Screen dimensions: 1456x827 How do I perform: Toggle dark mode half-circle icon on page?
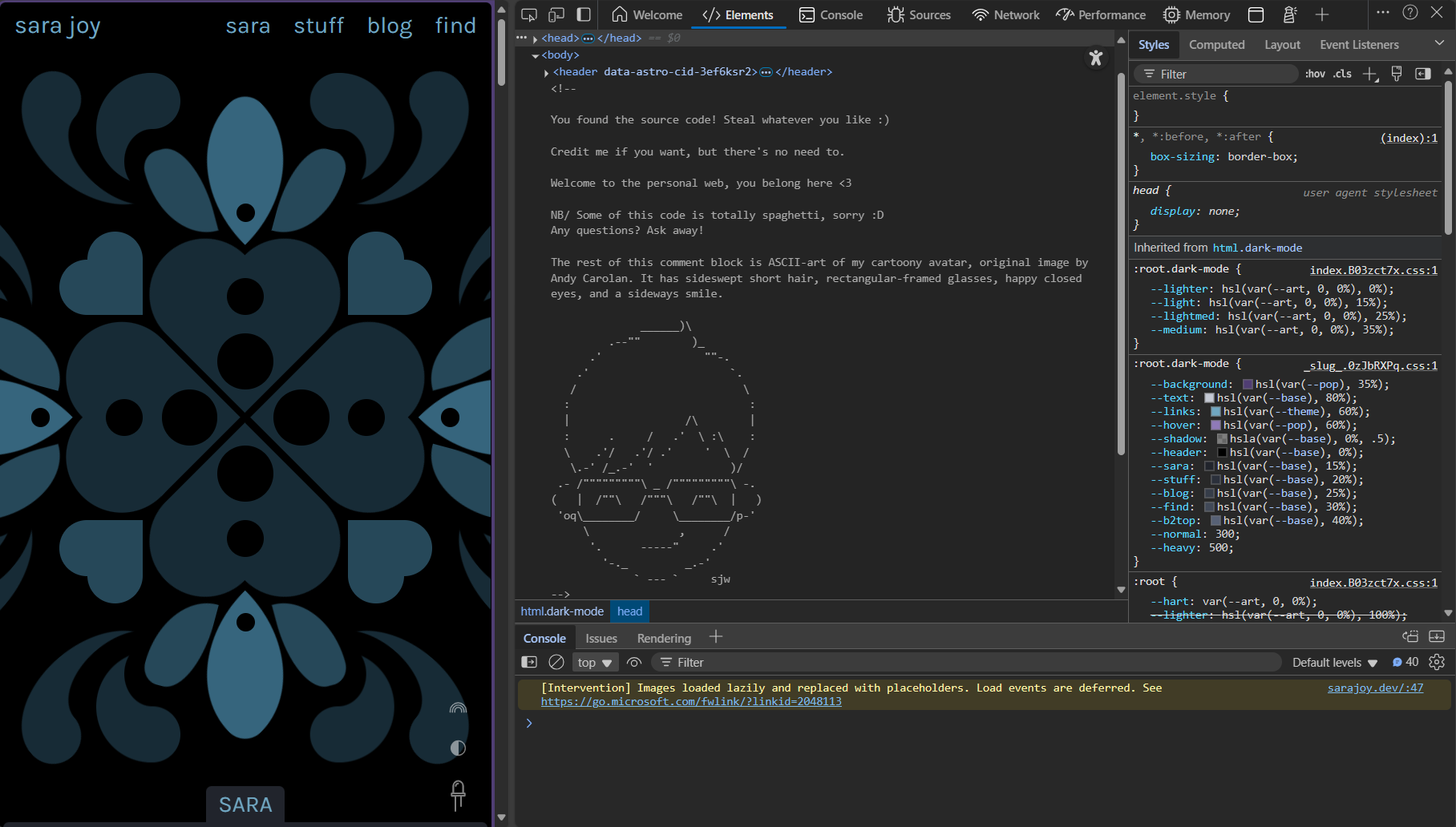click(458, 748)
